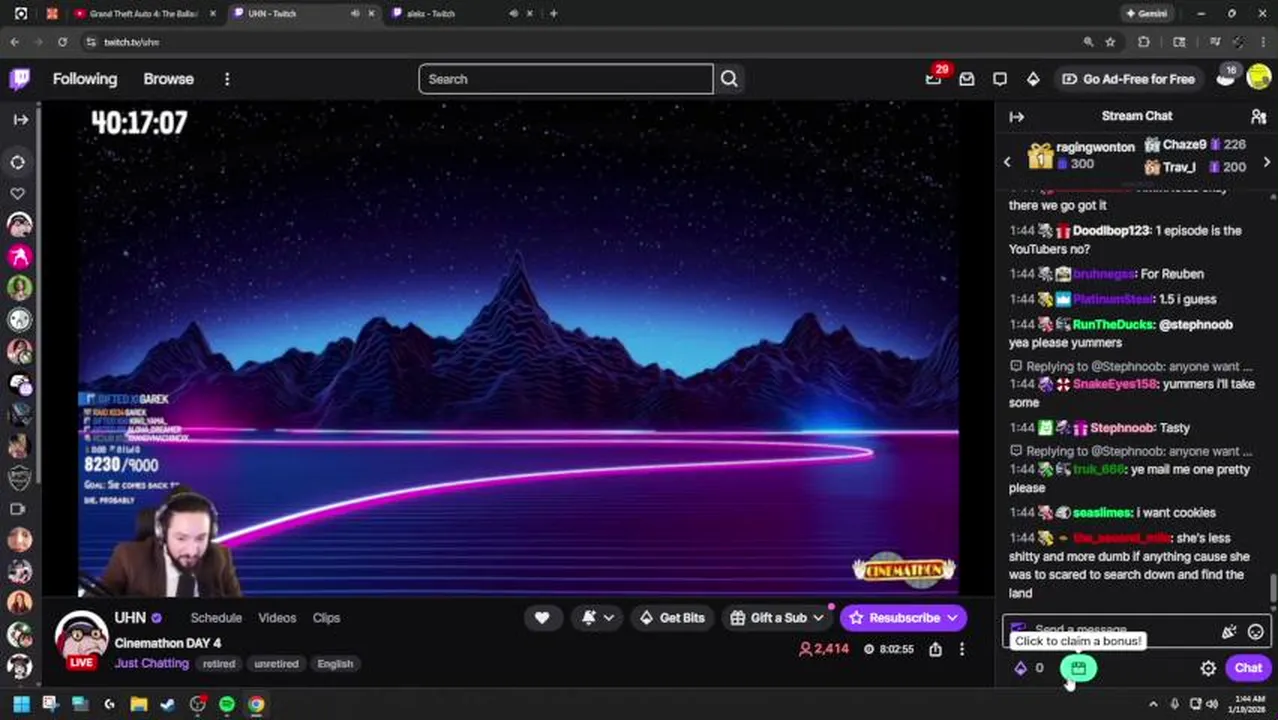Open the stream options three-dot menu
This screenshot has height=720, width=1278.
click(962, 650)
